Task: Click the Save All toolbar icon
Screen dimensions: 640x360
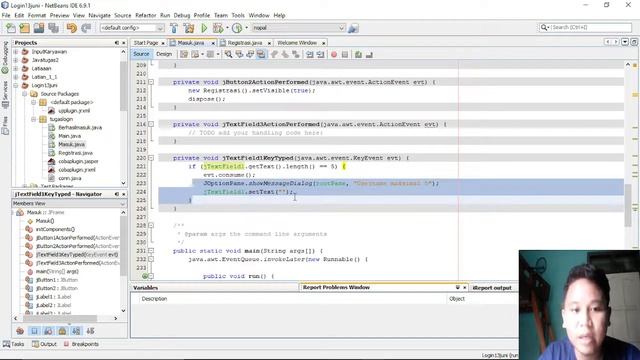Action: (x=53, y=28)
